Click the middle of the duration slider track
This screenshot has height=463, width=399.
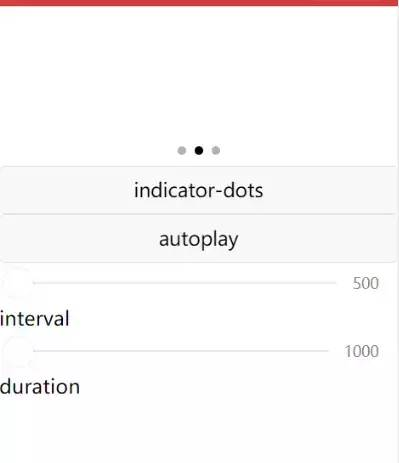[181, 351]
